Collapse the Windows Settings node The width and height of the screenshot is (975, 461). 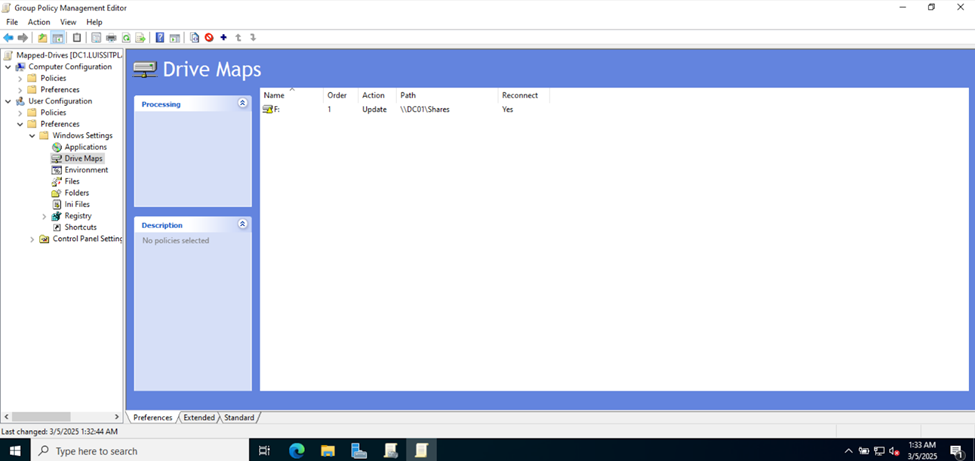tap(32, 136)
